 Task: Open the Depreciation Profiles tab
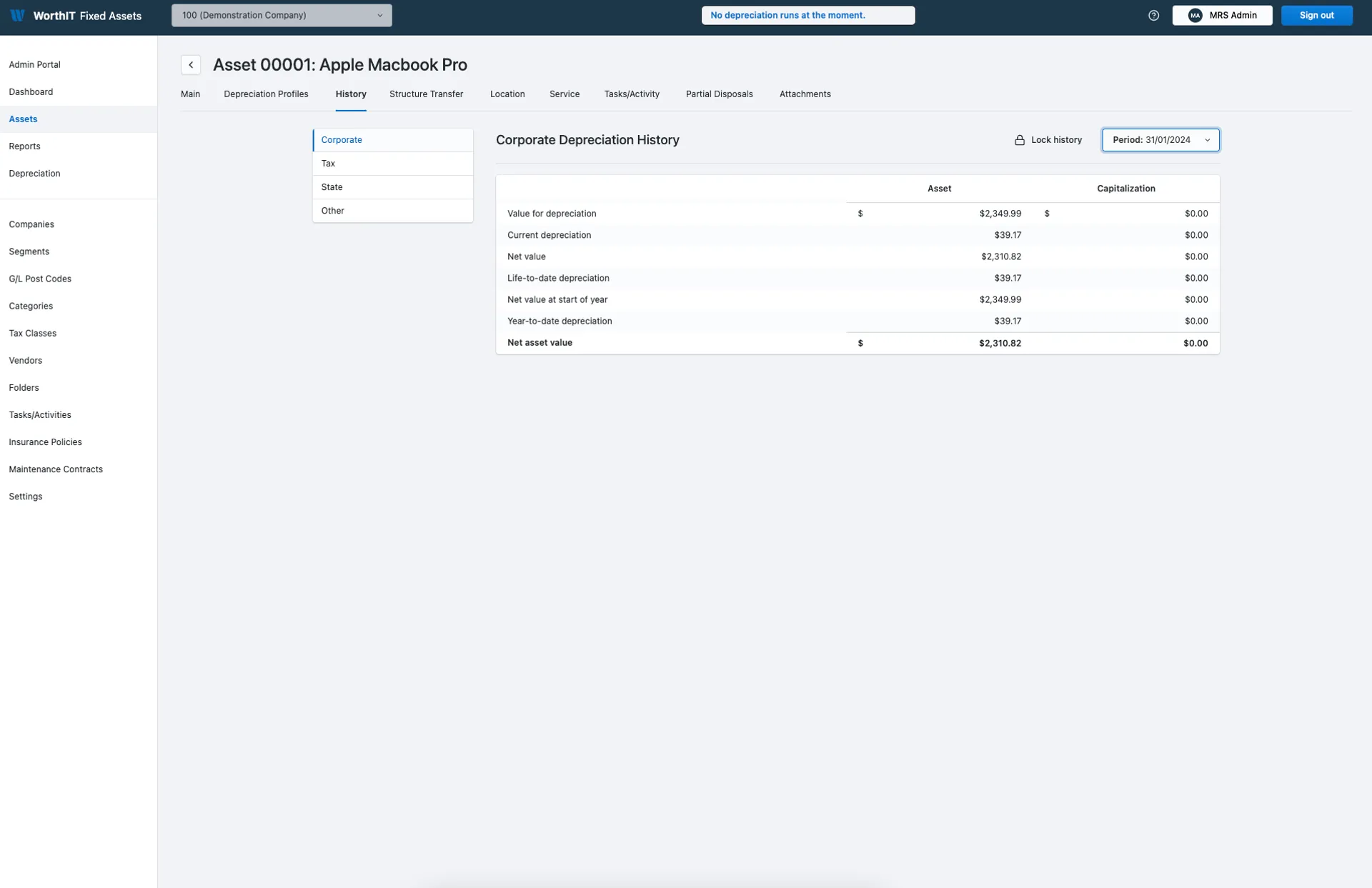266,94
